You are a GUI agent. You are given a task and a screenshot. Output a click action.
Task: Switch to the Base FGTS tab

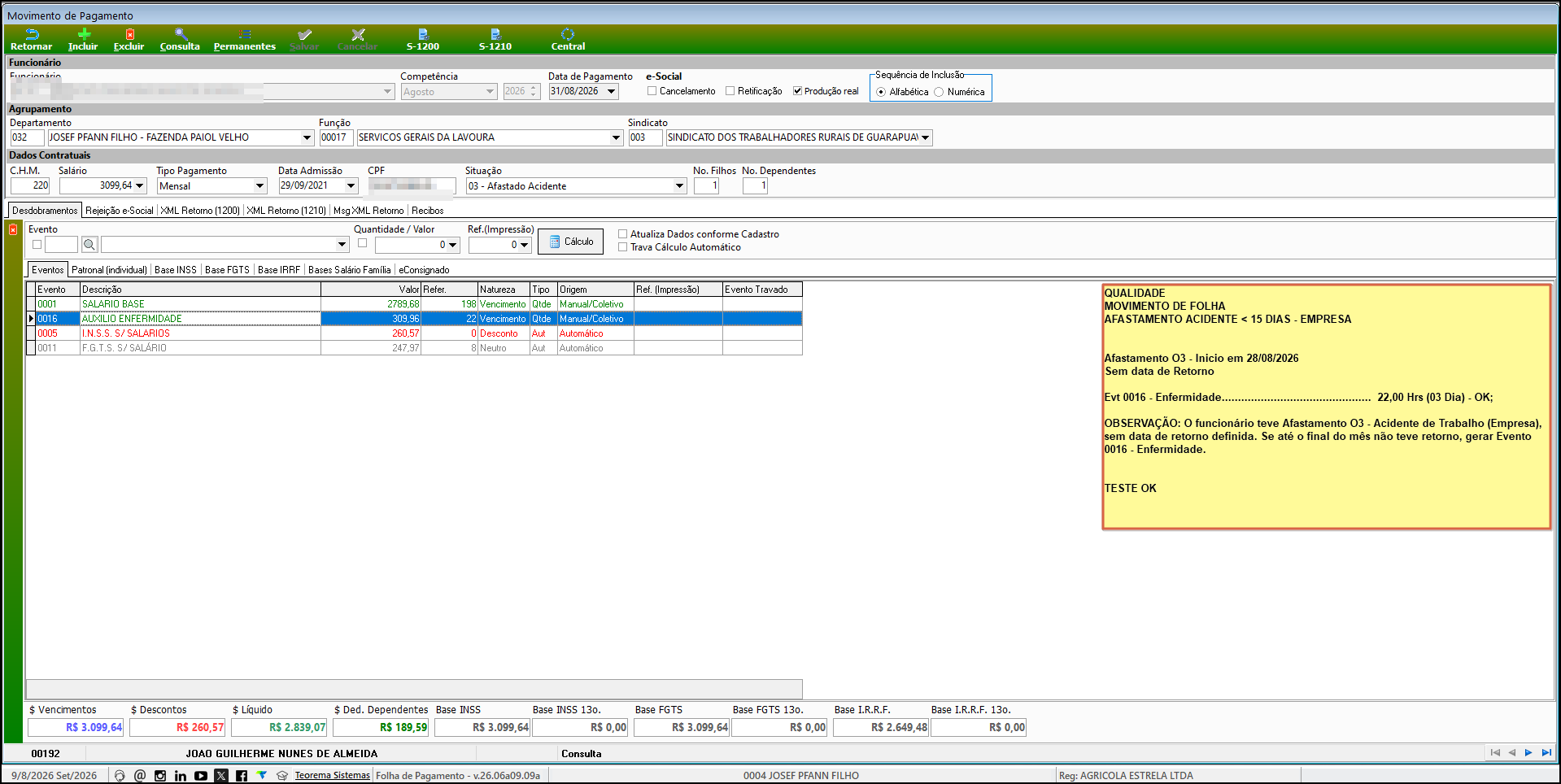[227, 270]
